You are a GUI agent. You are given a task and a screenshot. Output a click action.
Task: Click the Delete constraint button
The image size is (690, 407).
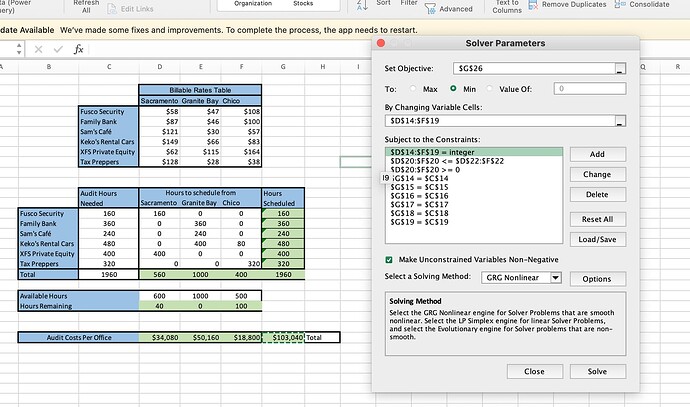pos(598,194)
